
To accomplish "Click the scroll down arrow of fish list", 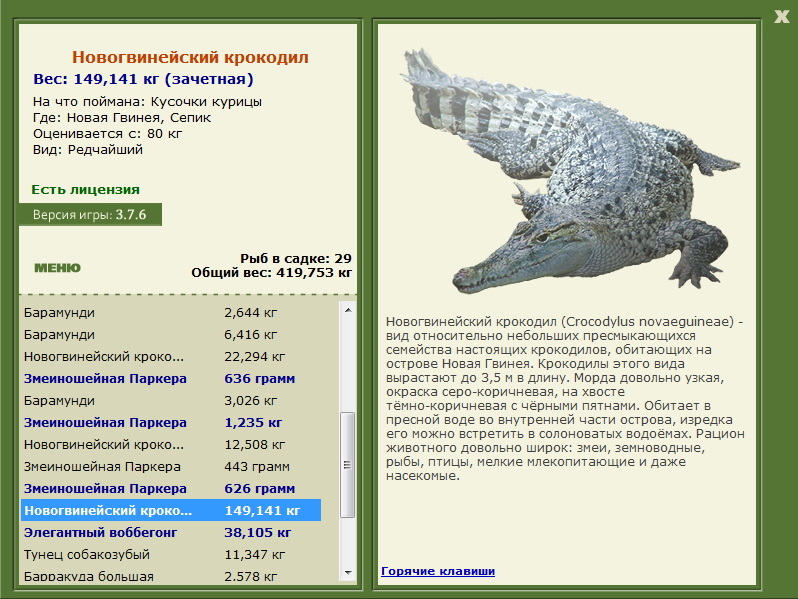I will (348, 573).
